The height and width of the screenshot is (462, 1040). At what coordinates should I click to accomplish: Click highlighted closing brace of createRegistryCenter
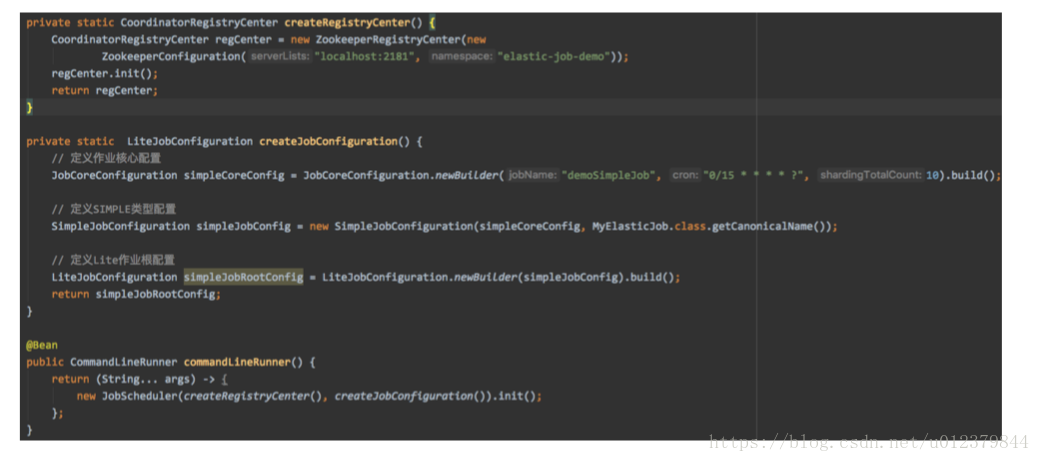(29, 107)
